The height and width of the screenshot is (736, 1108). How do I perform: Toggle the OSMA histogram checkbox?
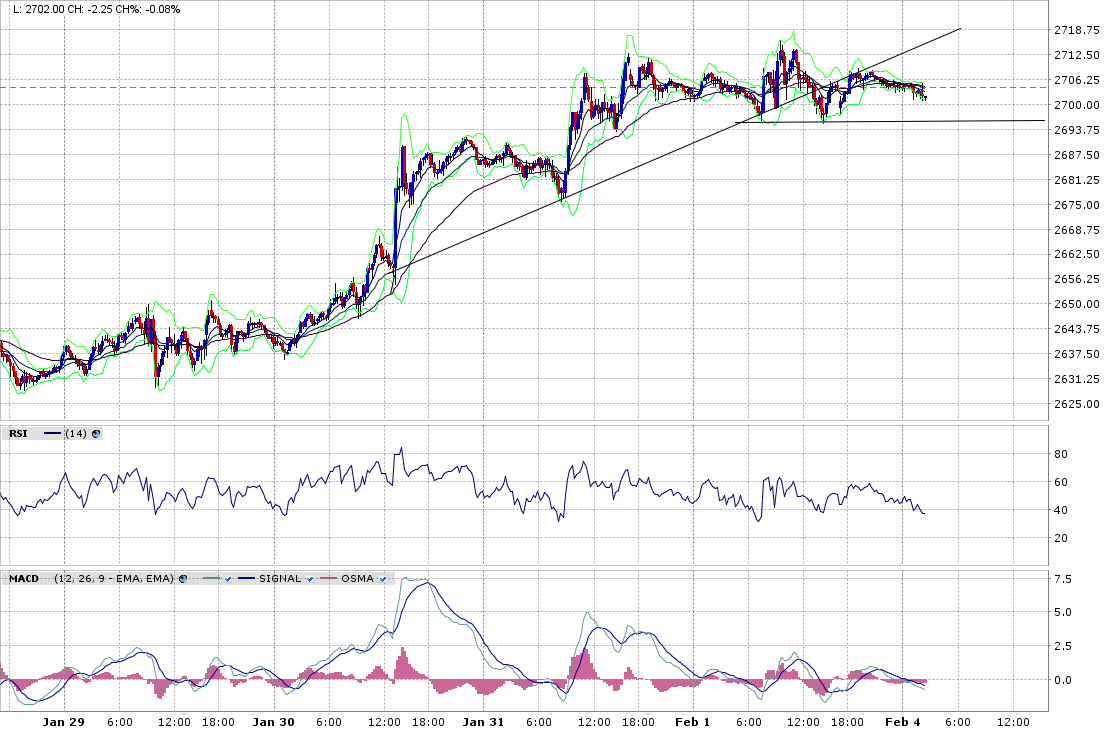[382, 578]
